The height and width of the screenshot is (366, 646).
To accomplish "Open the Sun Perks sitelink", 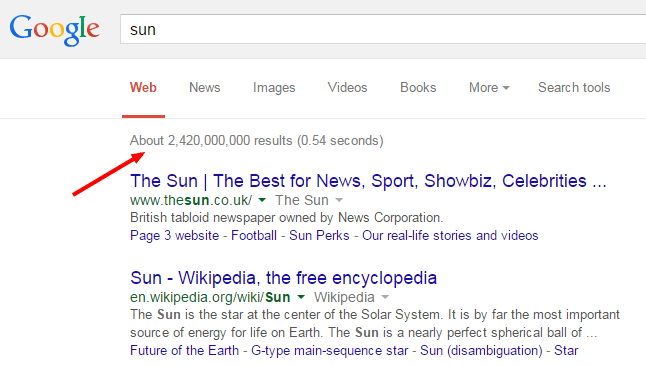I will (319, 235).
